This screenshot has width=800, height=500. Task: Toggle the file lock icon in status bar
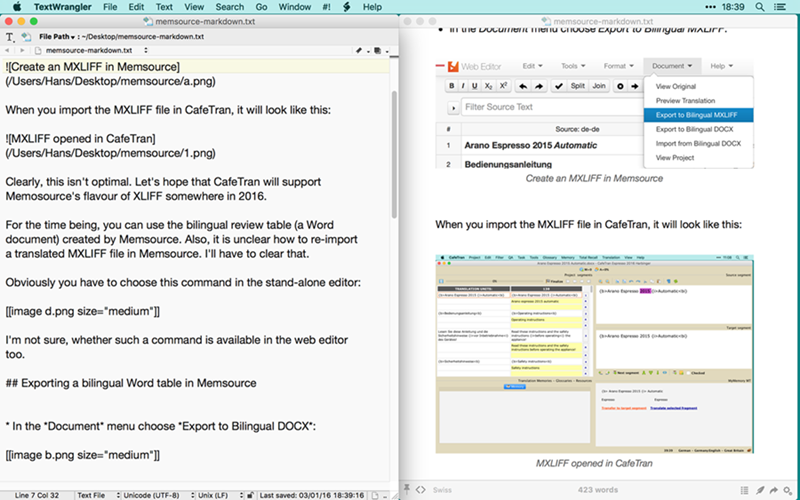pos(251,494)
